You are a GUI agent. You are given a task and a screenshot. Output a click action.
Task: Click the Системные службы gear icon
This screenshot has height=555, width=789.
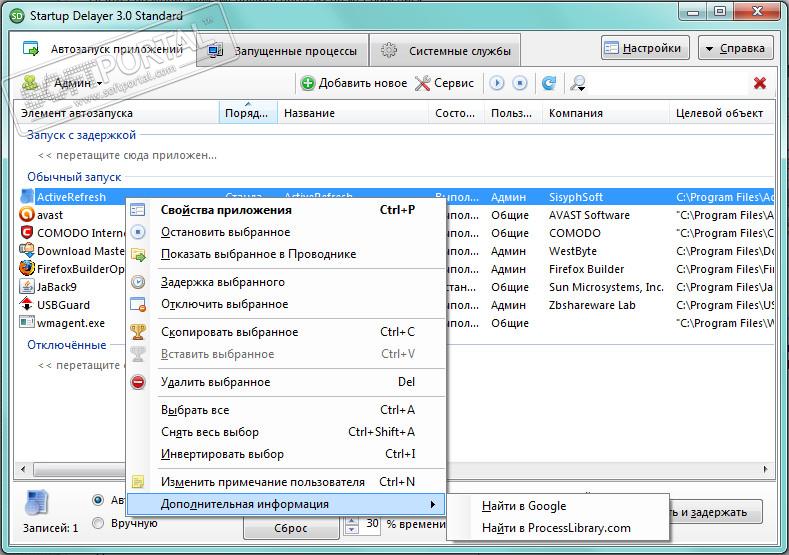pyautogui.click(x=388, y=50)
